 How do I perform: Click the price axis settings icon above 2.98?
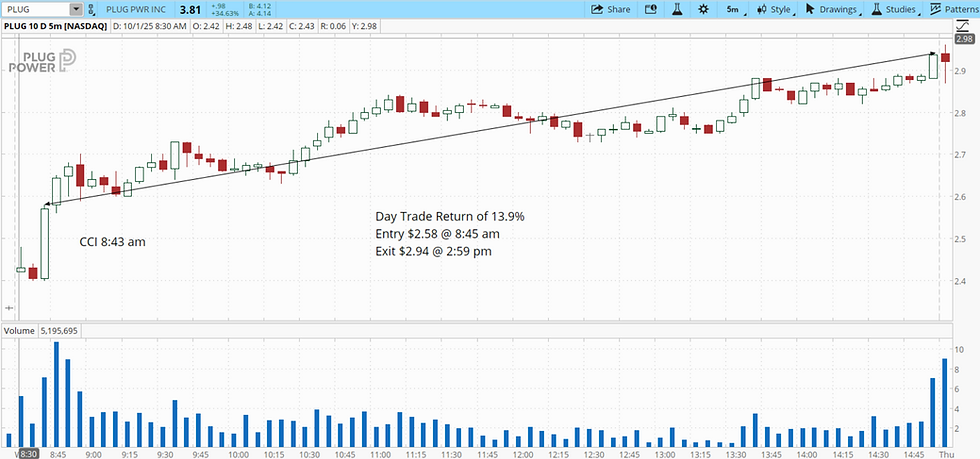pos(961,26)
